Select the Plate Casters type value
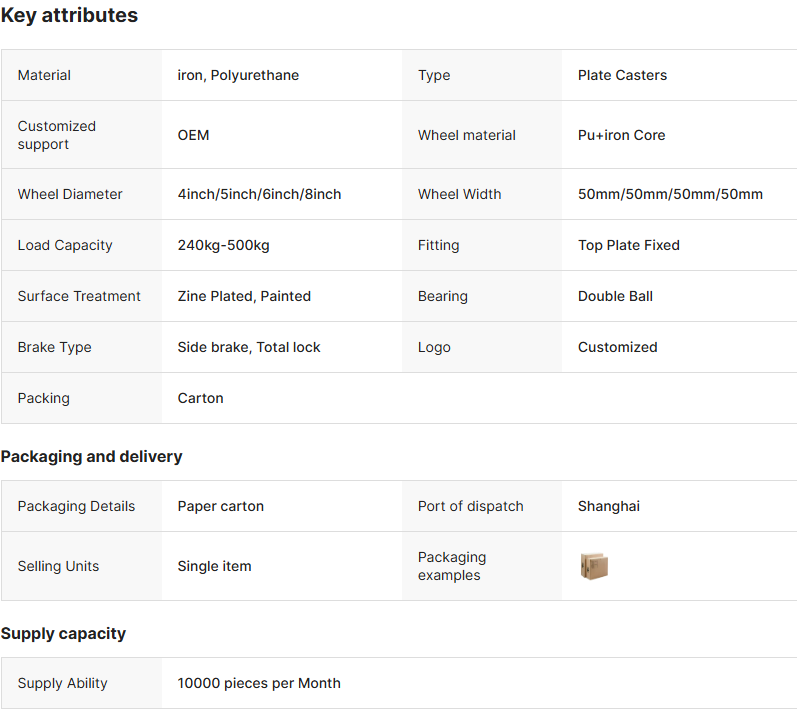This screenshot has height=726, width=797. [x=622, y=76]
